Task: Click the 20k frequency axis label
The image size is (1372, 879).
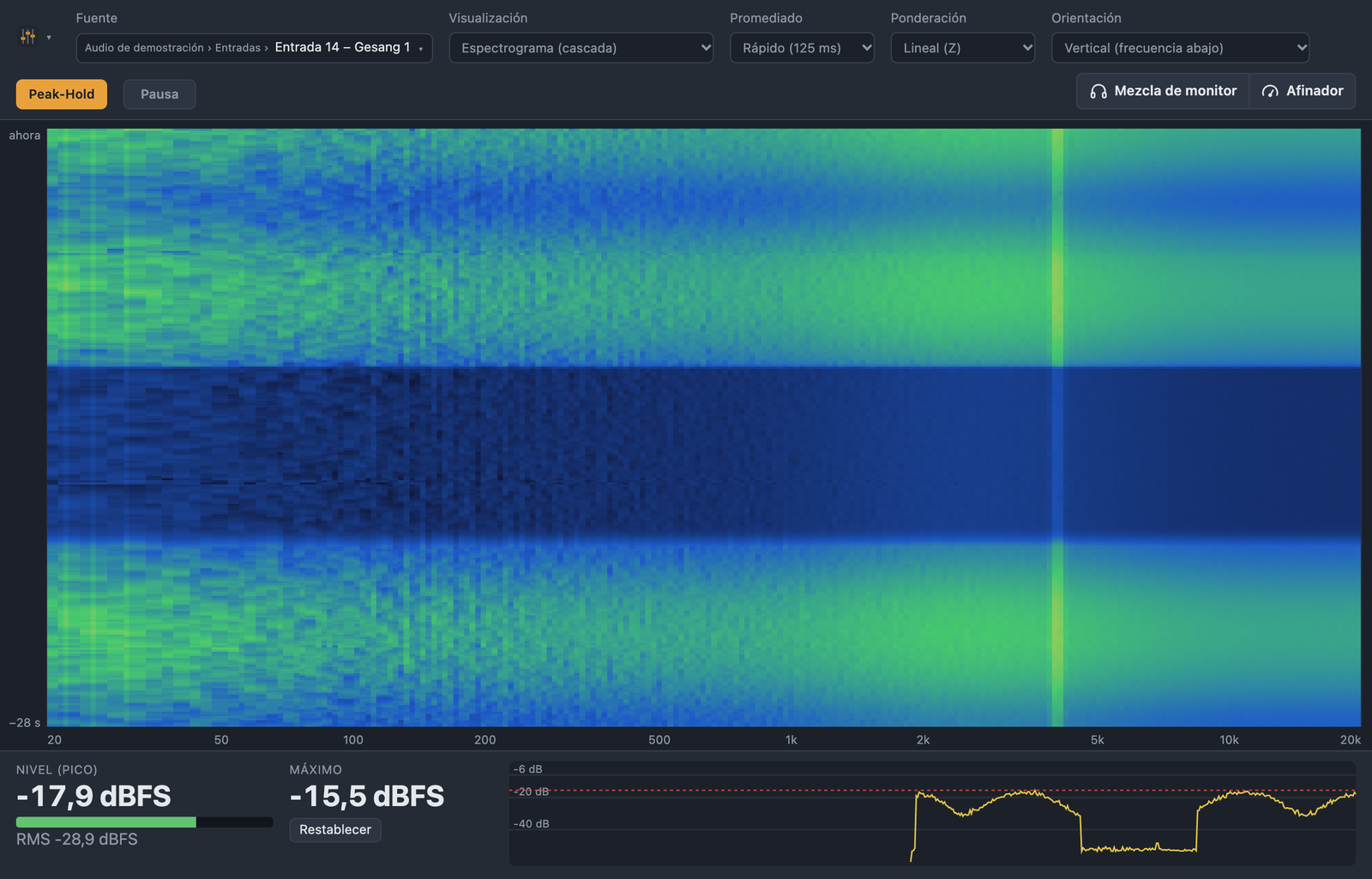Action: click(x=1351, y=740)
